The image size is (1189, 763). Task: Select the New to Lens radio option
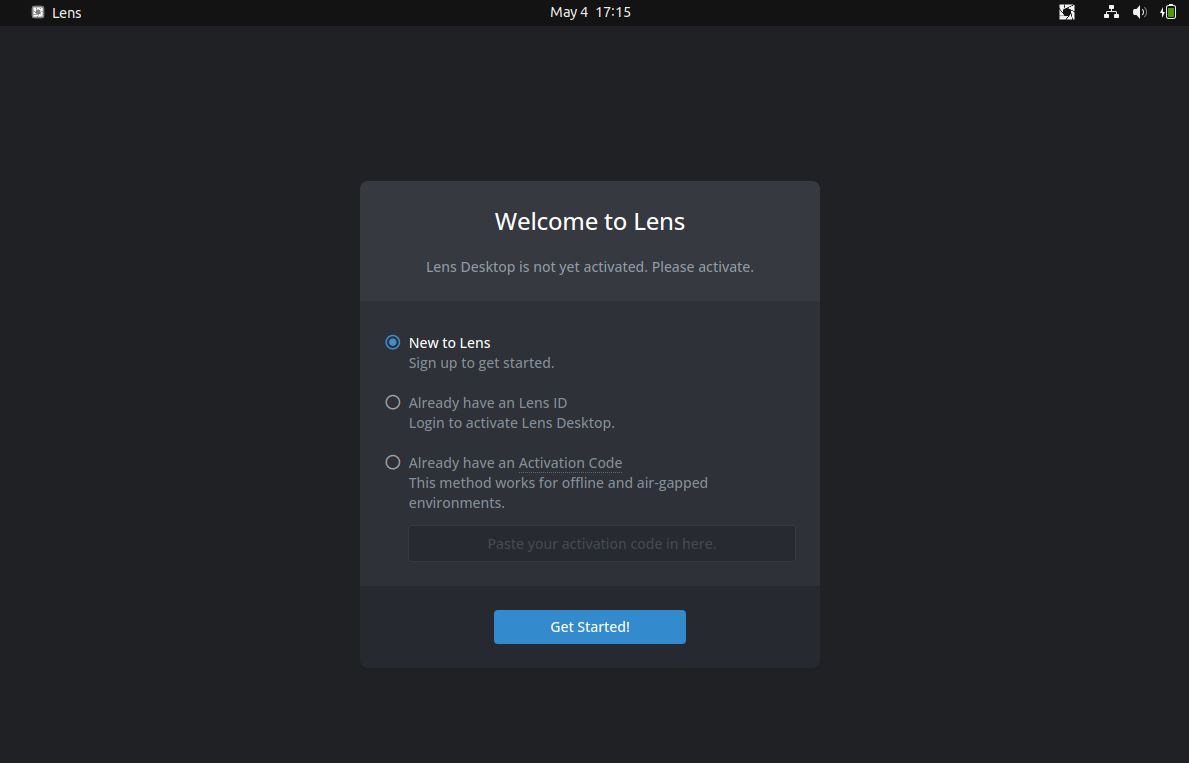[x=393, y=342]
